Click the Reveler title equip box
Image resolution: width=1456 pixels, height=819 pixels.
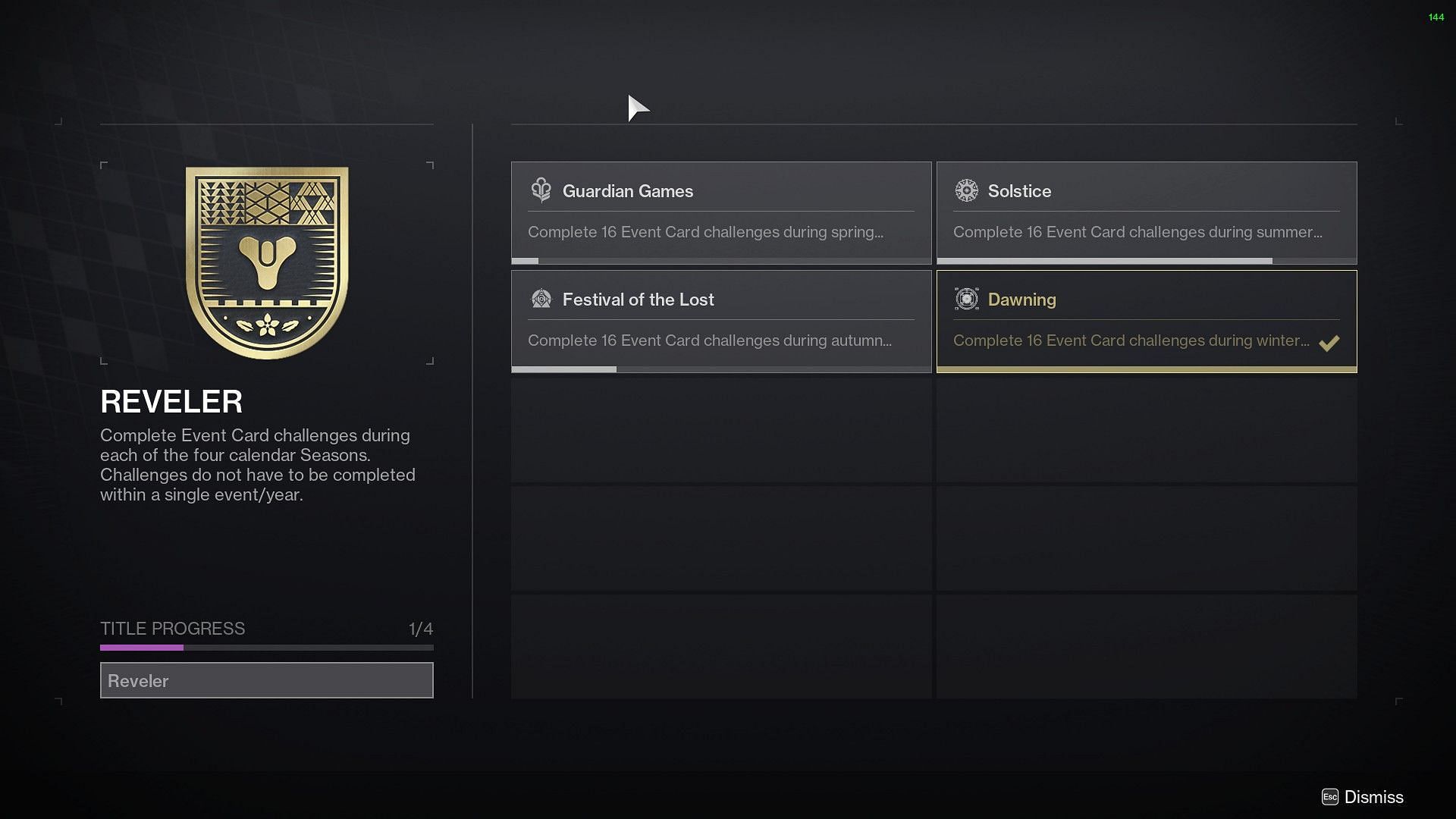click(x=267, y=680)
